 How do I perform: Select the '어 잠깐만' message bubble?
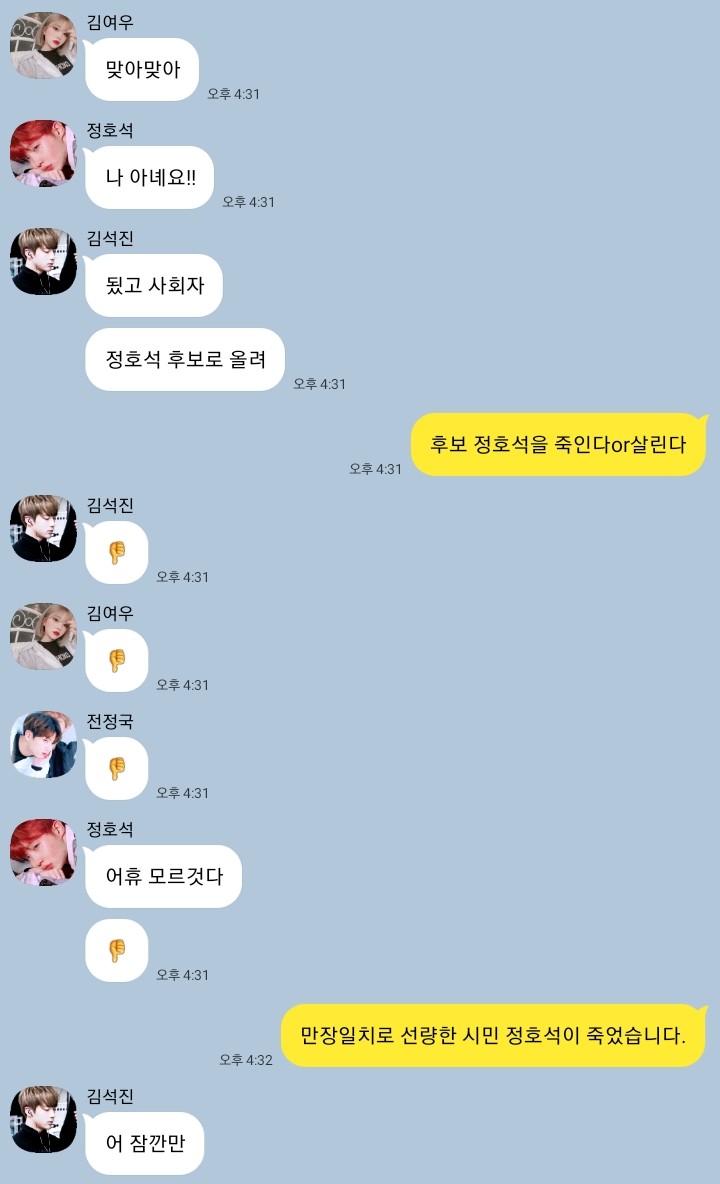[x=144, y=1143]
